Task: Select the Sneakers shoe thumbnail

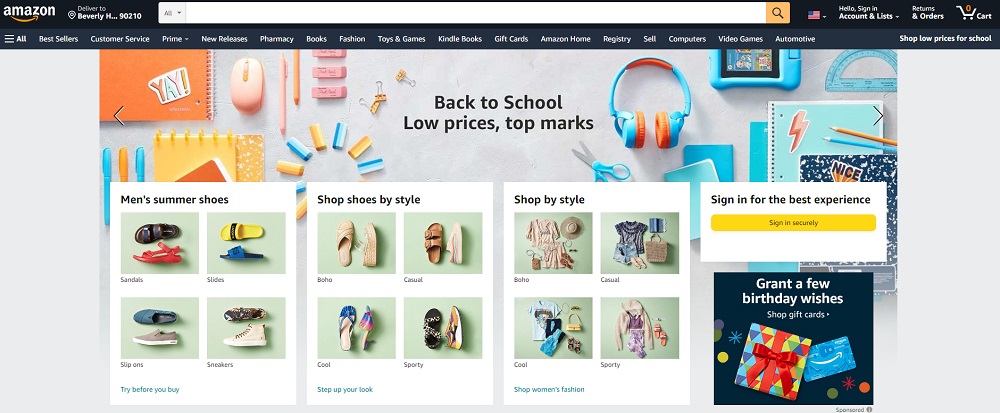Action: tap(246, 328)
